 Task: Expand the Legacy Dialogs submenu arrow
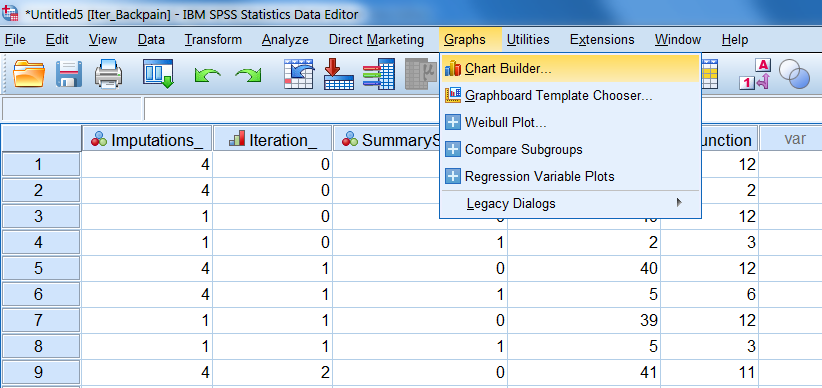pos(679,203)
